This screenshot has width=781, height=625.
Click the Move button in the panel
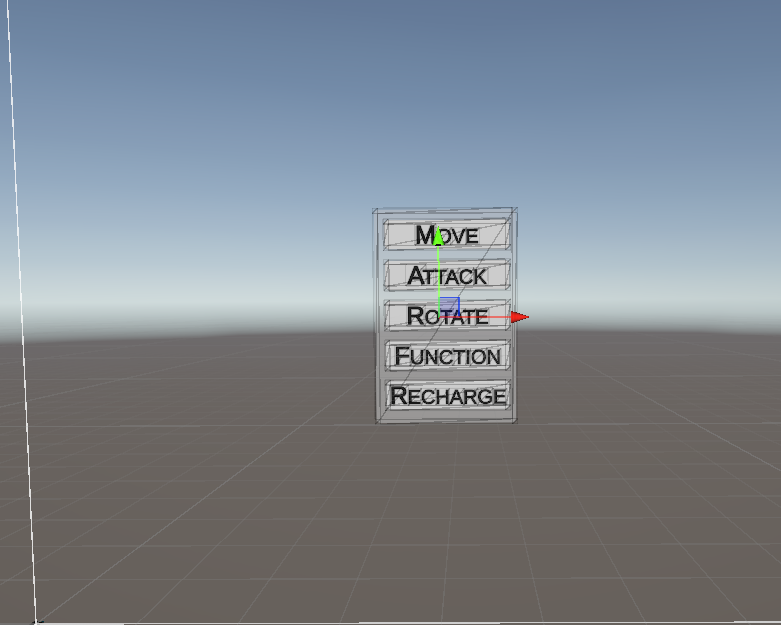[470, 235]
